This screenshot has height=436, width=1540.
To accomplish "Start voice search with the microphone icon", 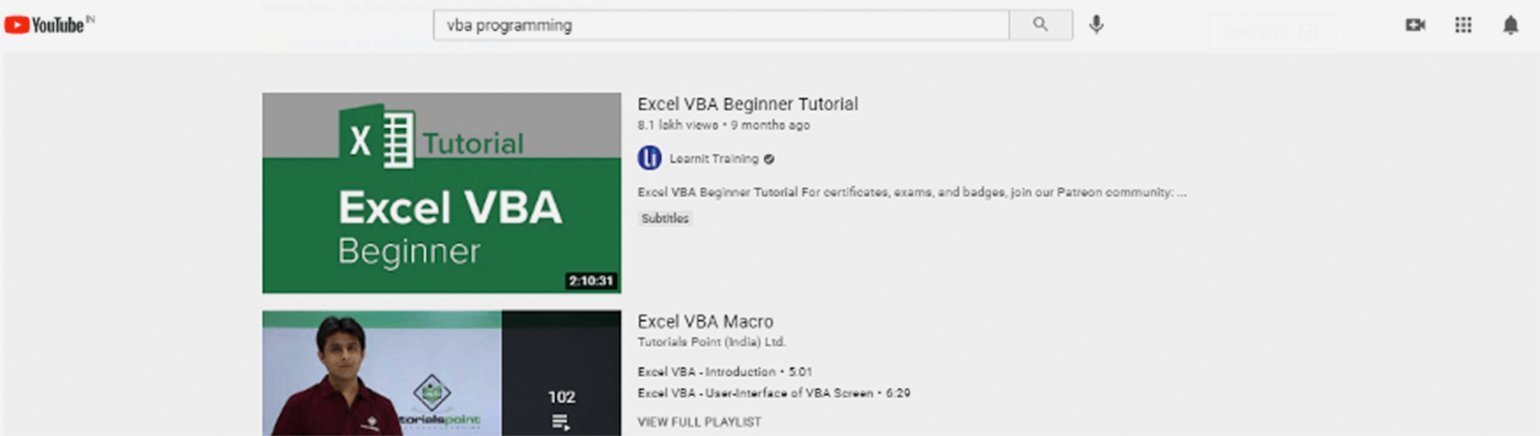I will tap(1097, 25).
